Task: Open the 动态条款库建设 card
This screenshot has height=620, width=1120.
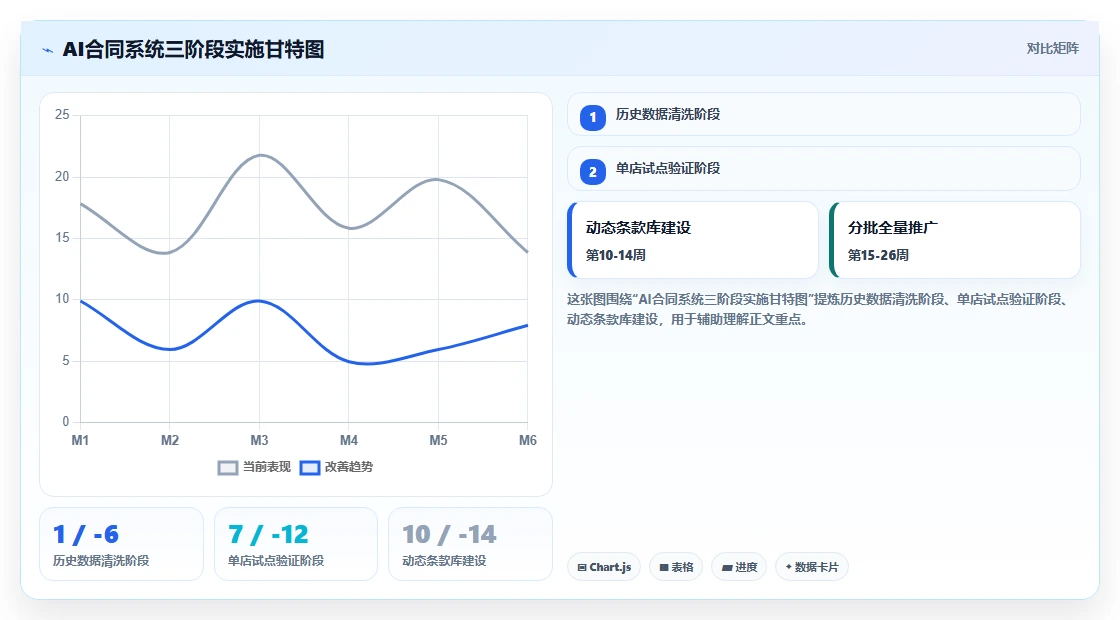Action: [692, 240]
